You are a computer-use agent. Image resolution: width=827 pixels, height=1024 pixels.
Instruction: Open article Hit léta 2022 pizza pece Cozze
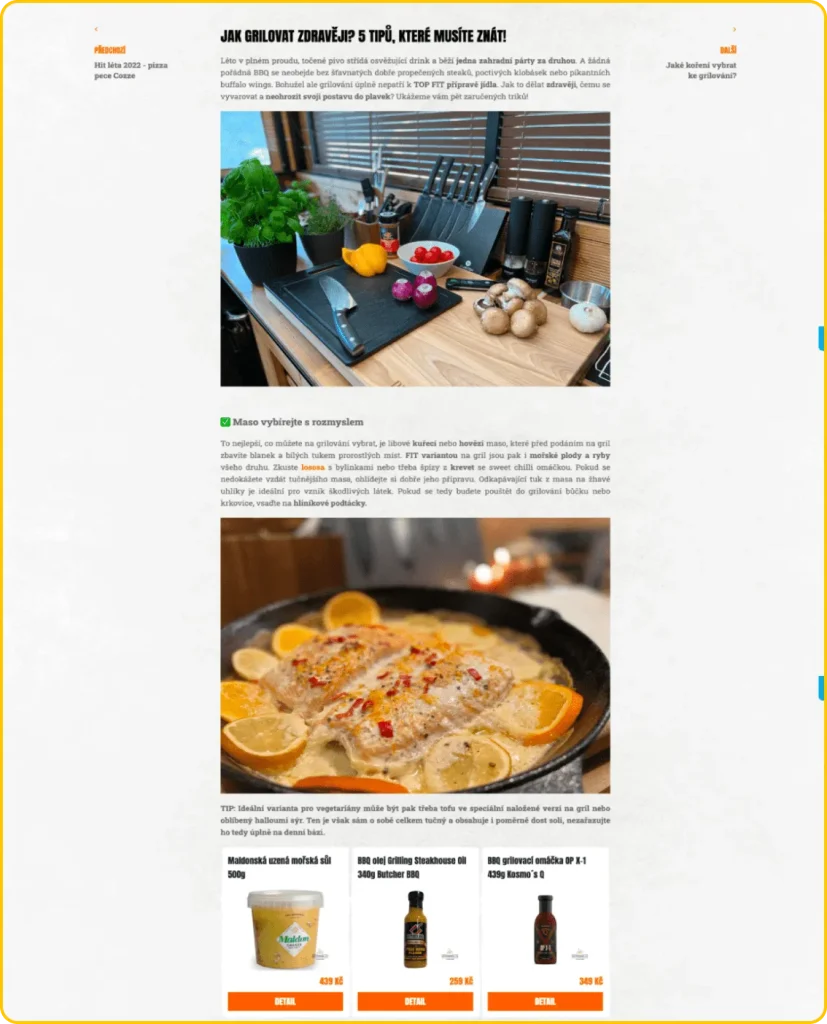pos(131,71)
